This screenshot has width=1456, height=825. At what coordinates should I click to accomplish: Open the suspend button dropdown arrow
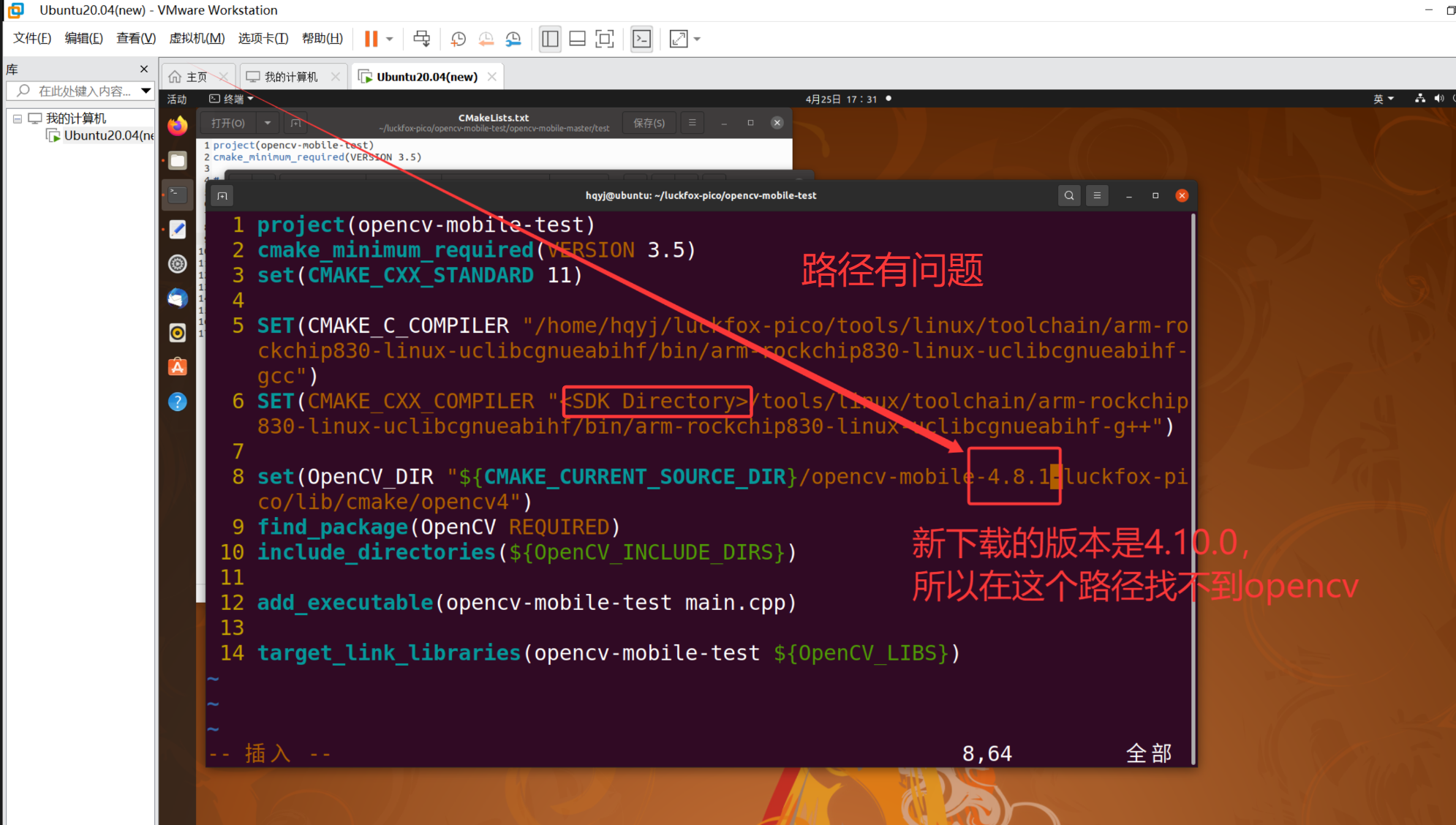(x=389, y=38)
